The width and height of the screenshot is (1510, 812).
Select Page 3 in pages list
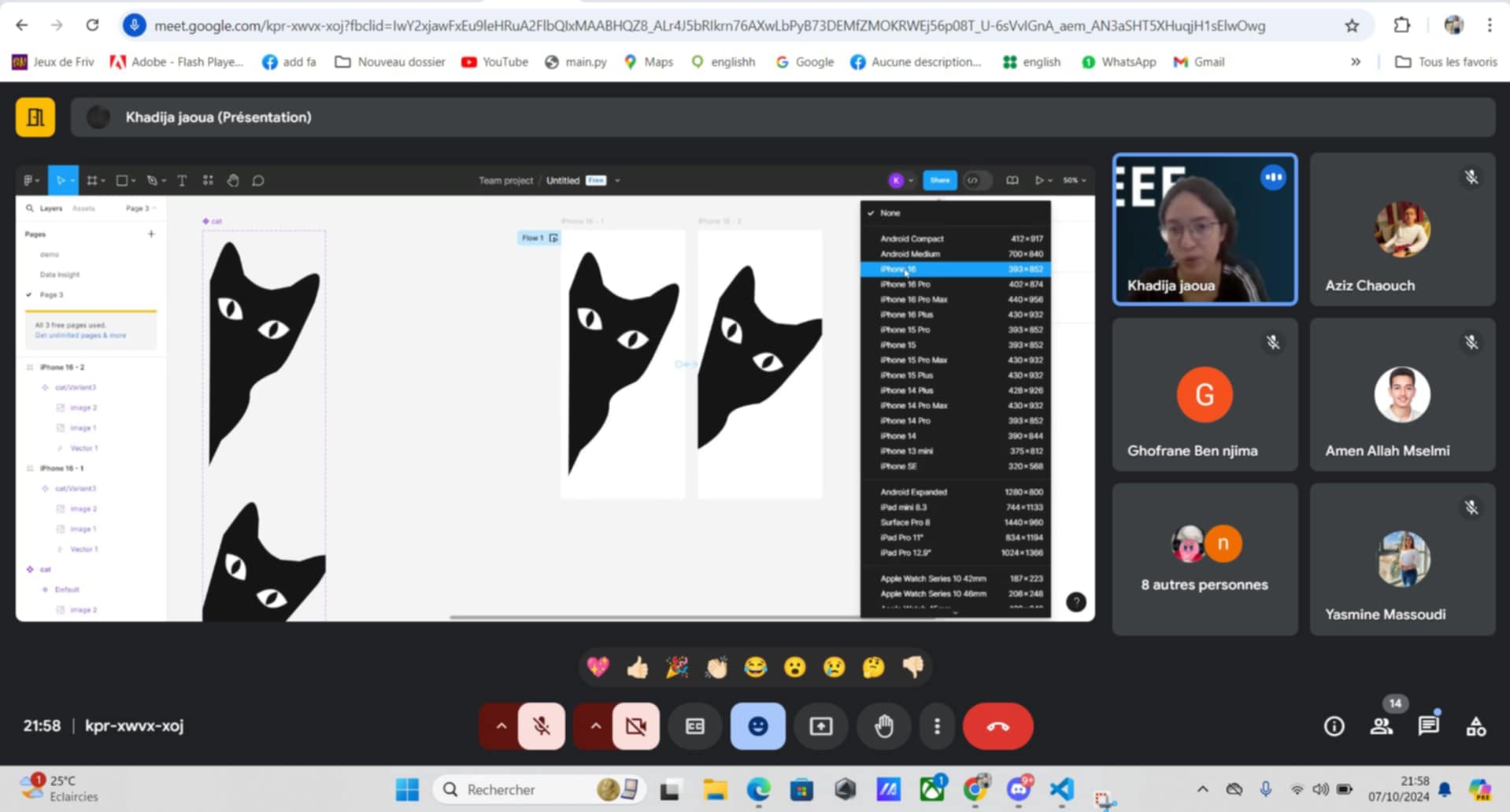pos(51,295)
